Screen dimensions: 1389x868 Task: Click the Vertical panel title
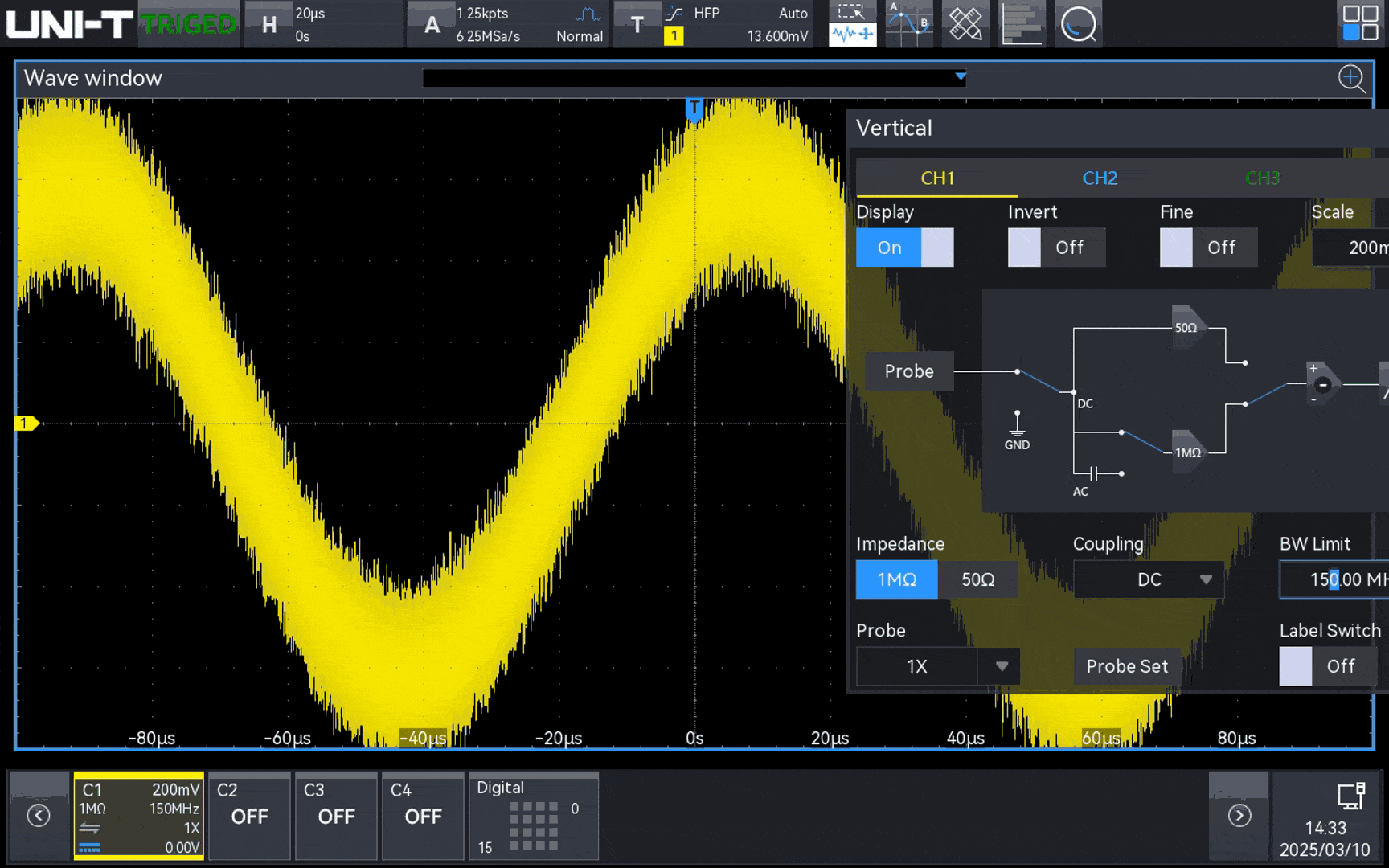[894, 128]
